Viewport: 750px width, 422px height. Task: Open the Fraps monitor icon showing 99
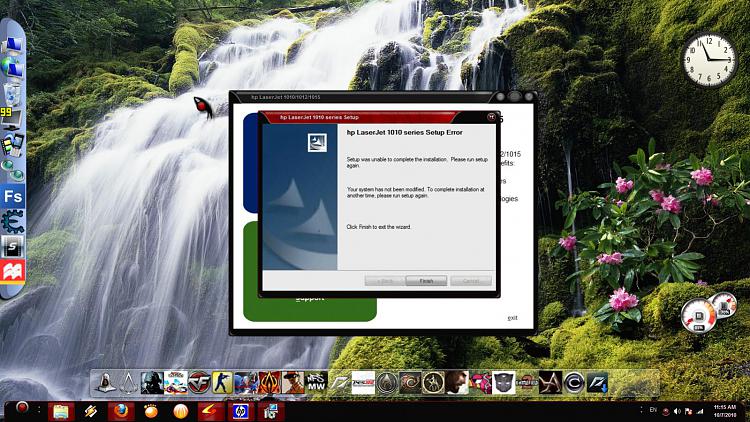pos(10,119)
